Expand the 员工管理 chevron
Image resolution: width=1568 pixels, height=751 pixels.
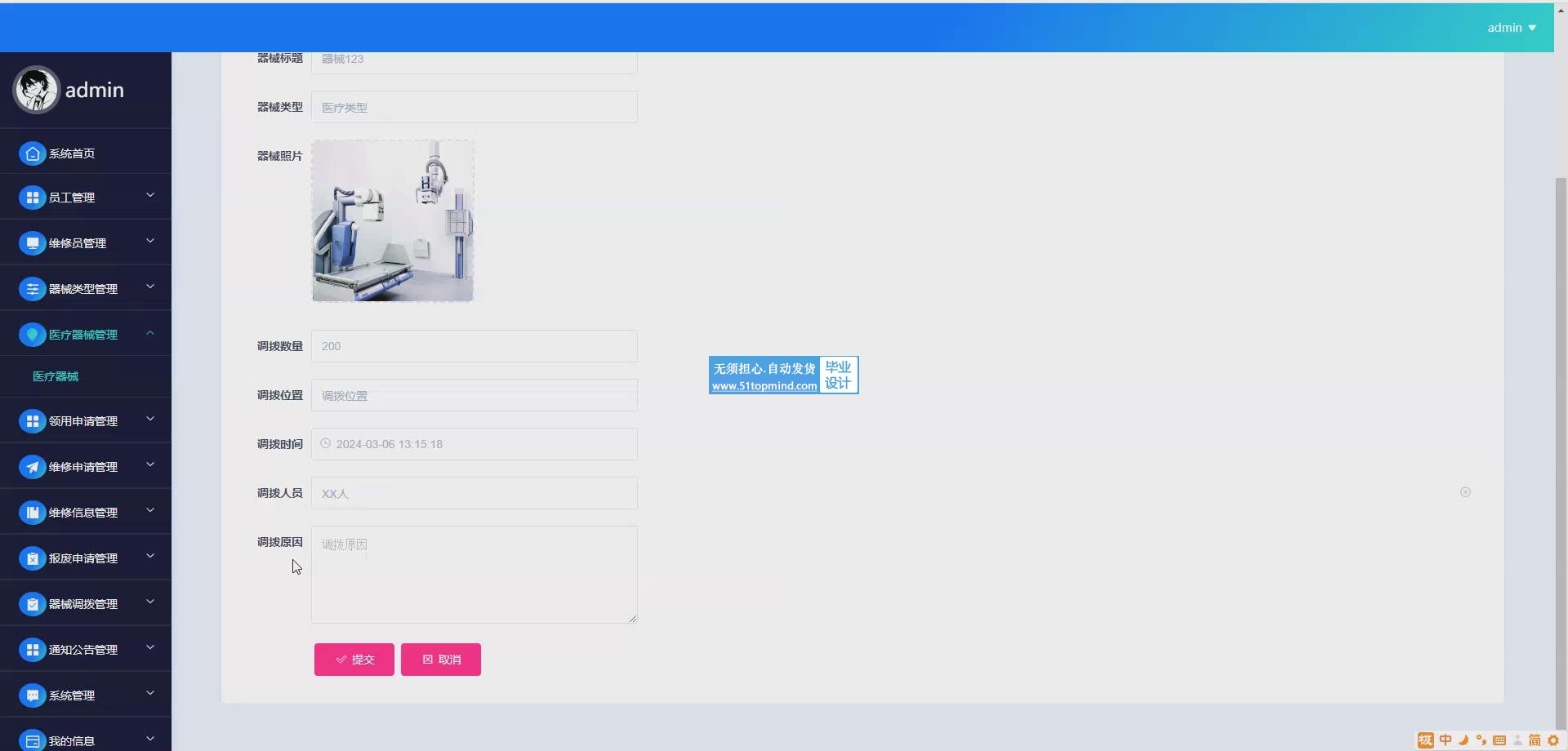tap(150, 195)
